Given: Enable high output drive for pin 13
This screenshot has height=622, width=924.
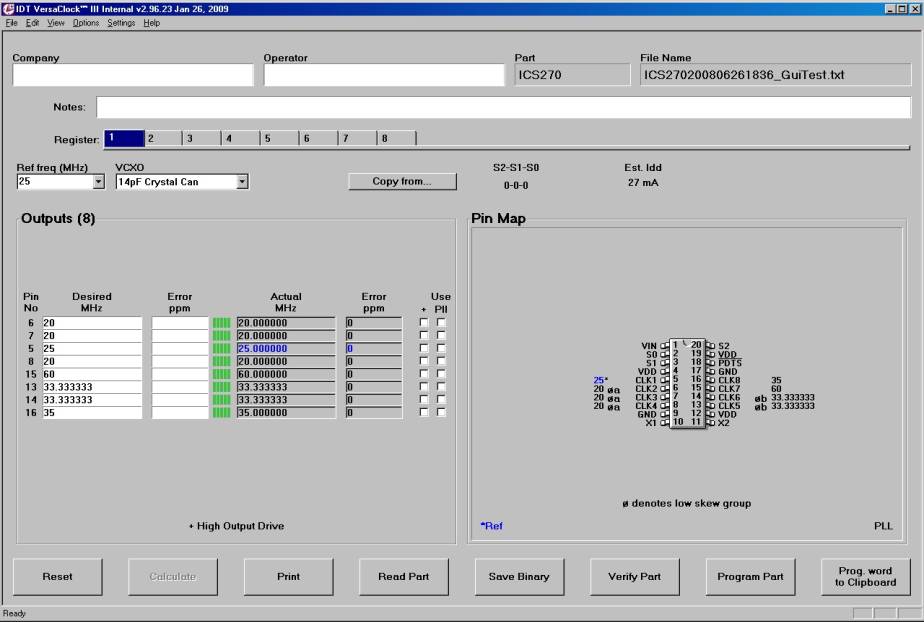Looking at the screenshot, I should click(x=423, y=386).
